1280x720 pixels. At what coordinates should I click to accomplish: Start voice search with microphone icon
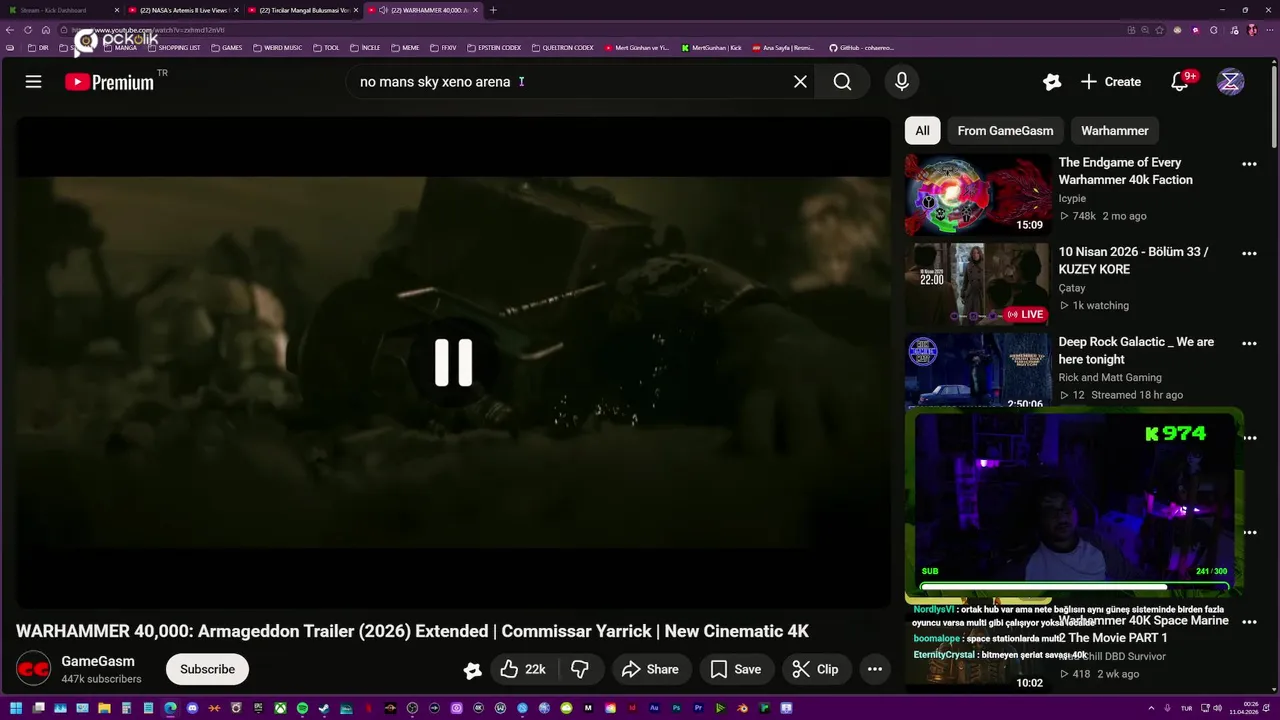click(902, 82)
